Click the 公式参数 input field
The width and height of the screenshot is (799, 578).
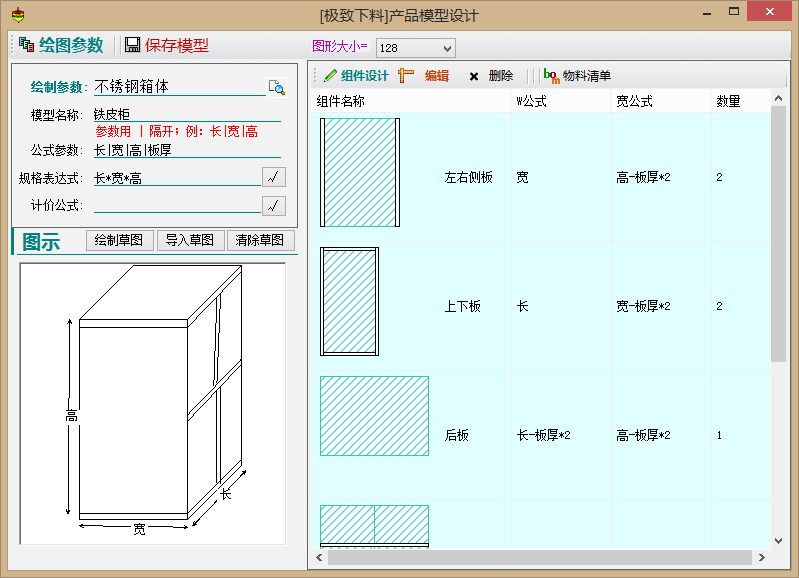point(187,150)
